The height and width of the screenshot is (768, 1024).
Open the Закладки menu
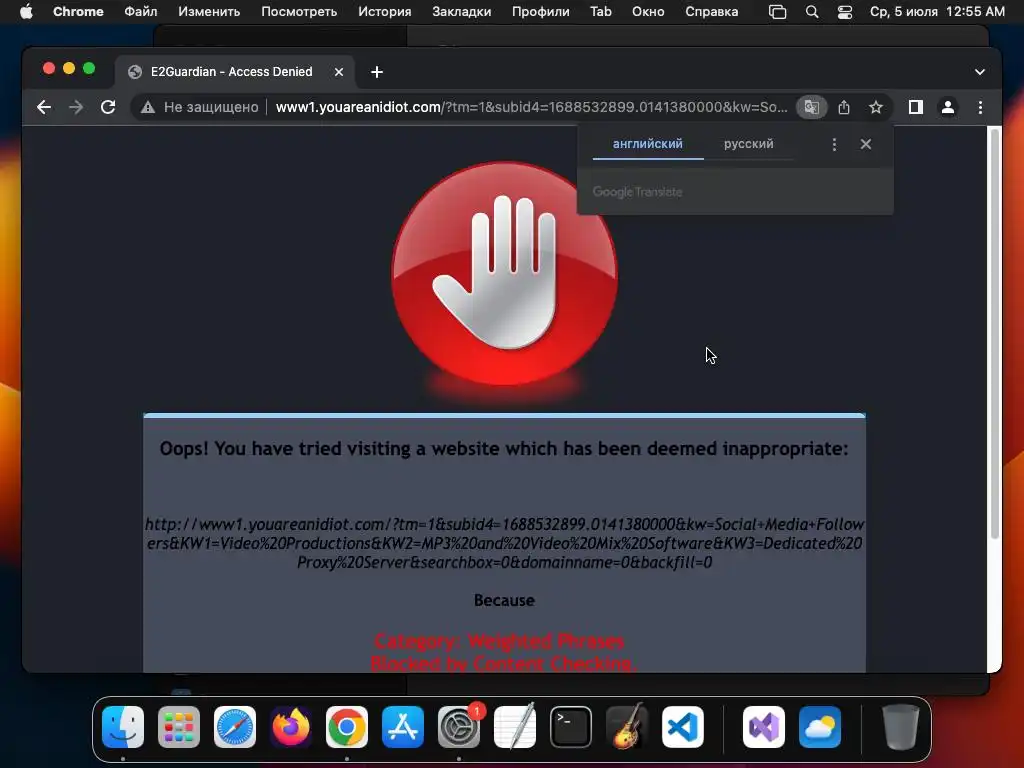[462, 12]
